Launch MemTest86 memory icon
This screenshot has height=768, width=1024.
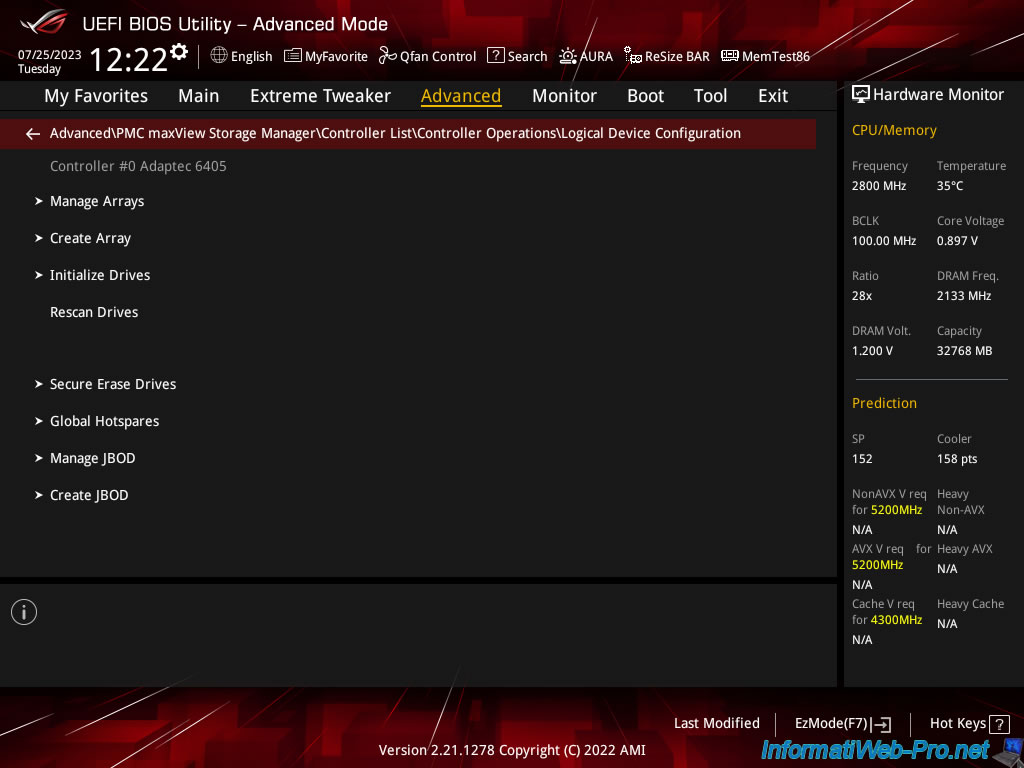tap(730, 56)
